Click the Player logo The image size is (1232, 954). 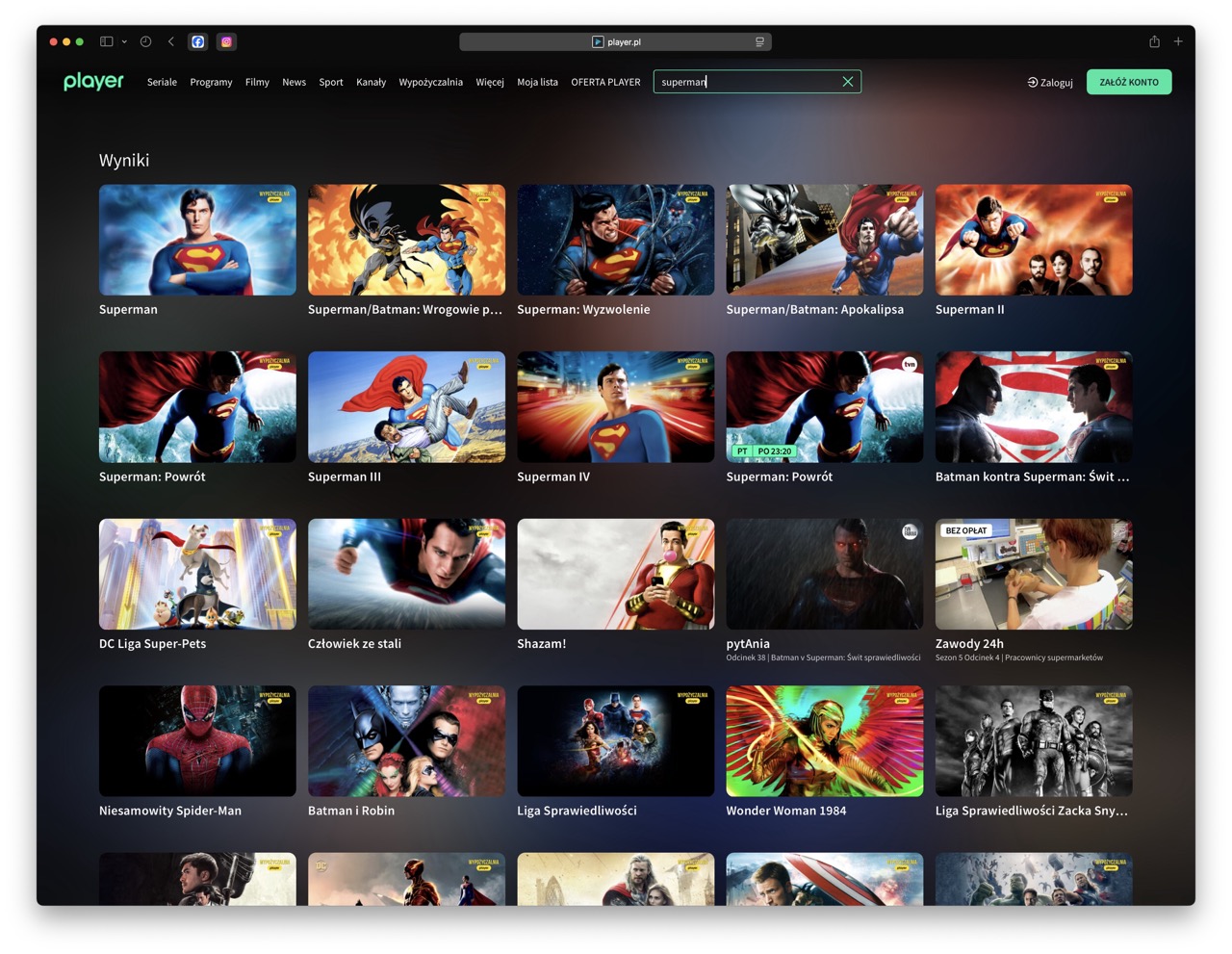[93, 82]
